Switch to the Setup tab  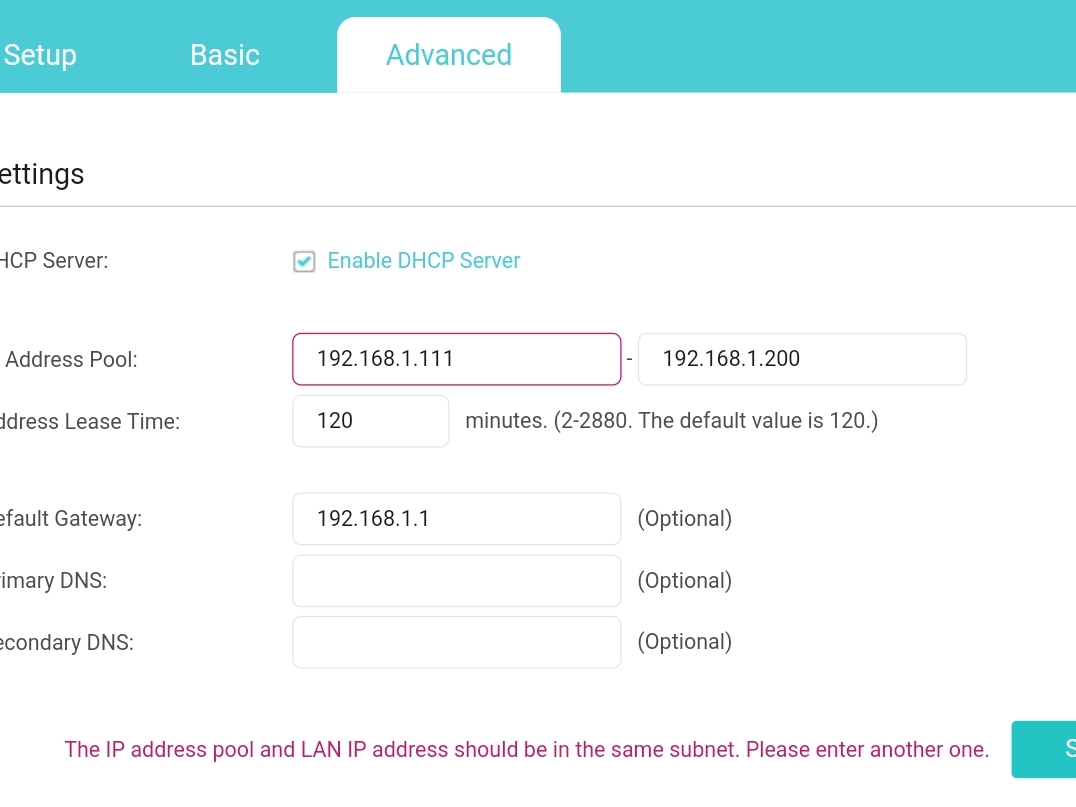[x=40, y=55]
